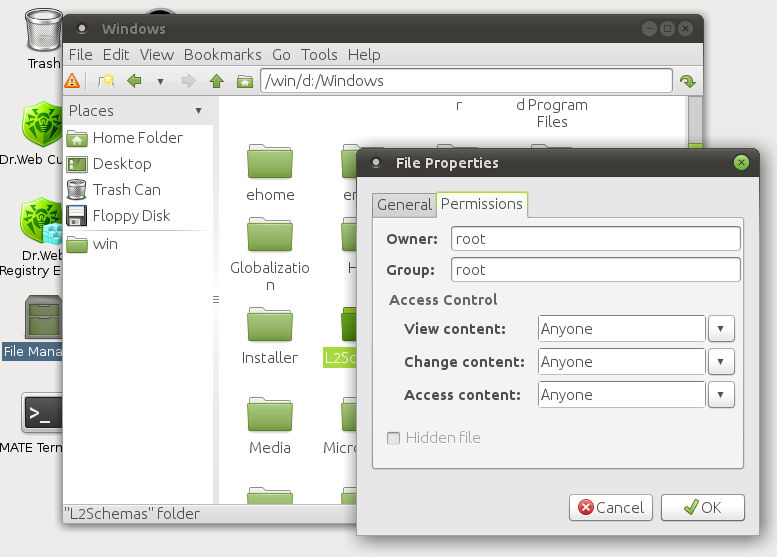777x557 pixels.
Task: Click the go/reload icon beside path bar
Action: click(x=688, y=81)
